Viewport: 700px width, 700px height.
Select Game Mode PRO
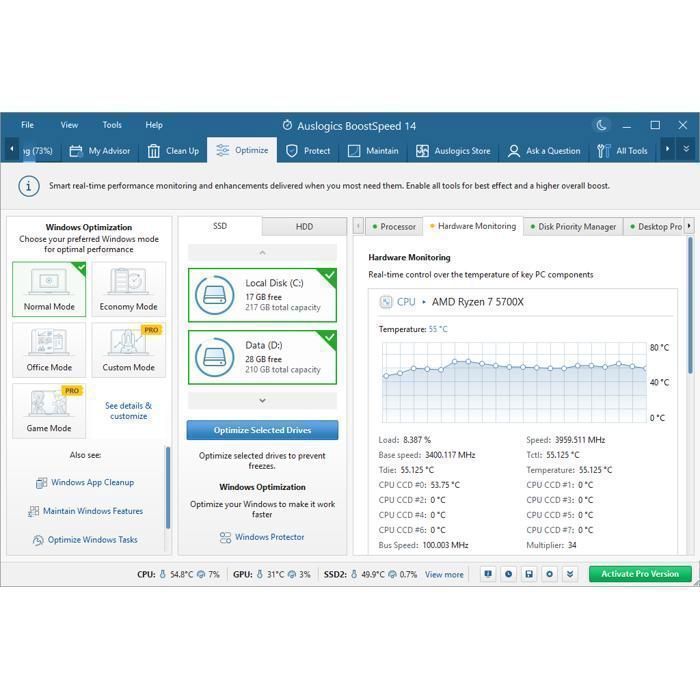click(x=49, y=411)
